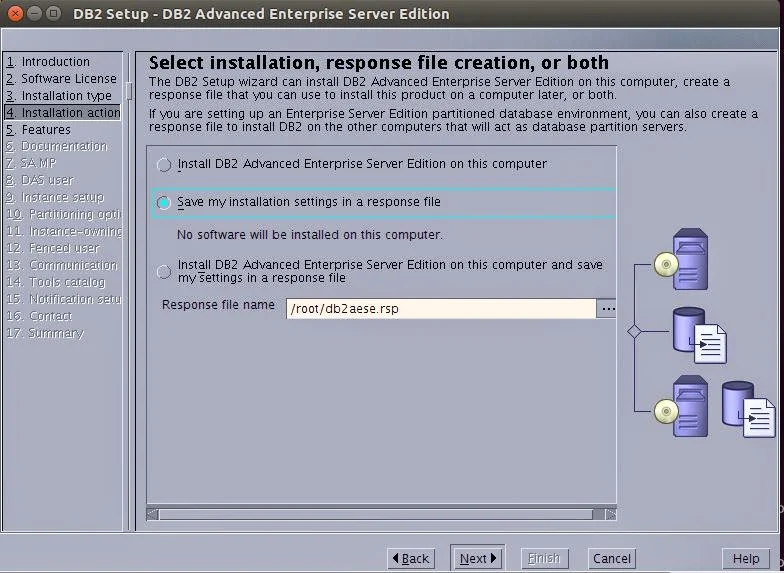Click step 16 Contact
784x573 pixels.
[39, 316]
